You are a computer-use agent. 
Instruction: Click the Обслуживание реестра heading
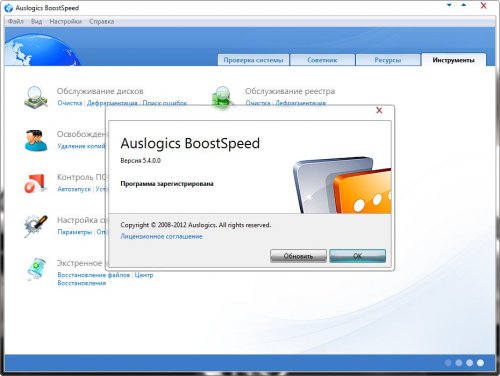290,91
